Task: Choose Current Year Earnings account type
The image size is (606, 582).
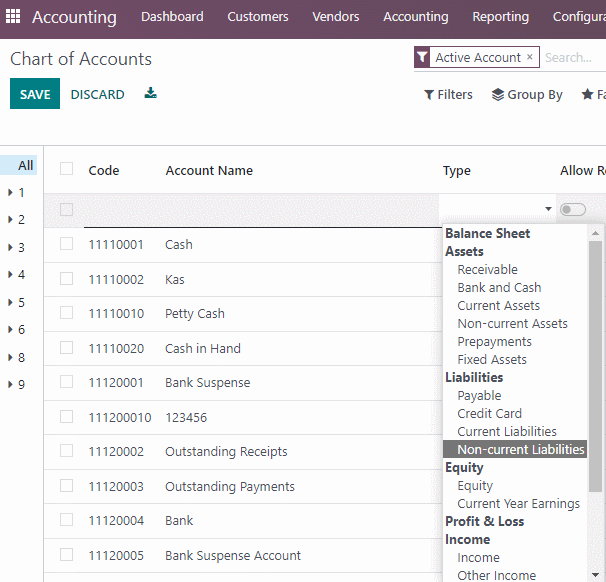Action: (x=518, y=504)
